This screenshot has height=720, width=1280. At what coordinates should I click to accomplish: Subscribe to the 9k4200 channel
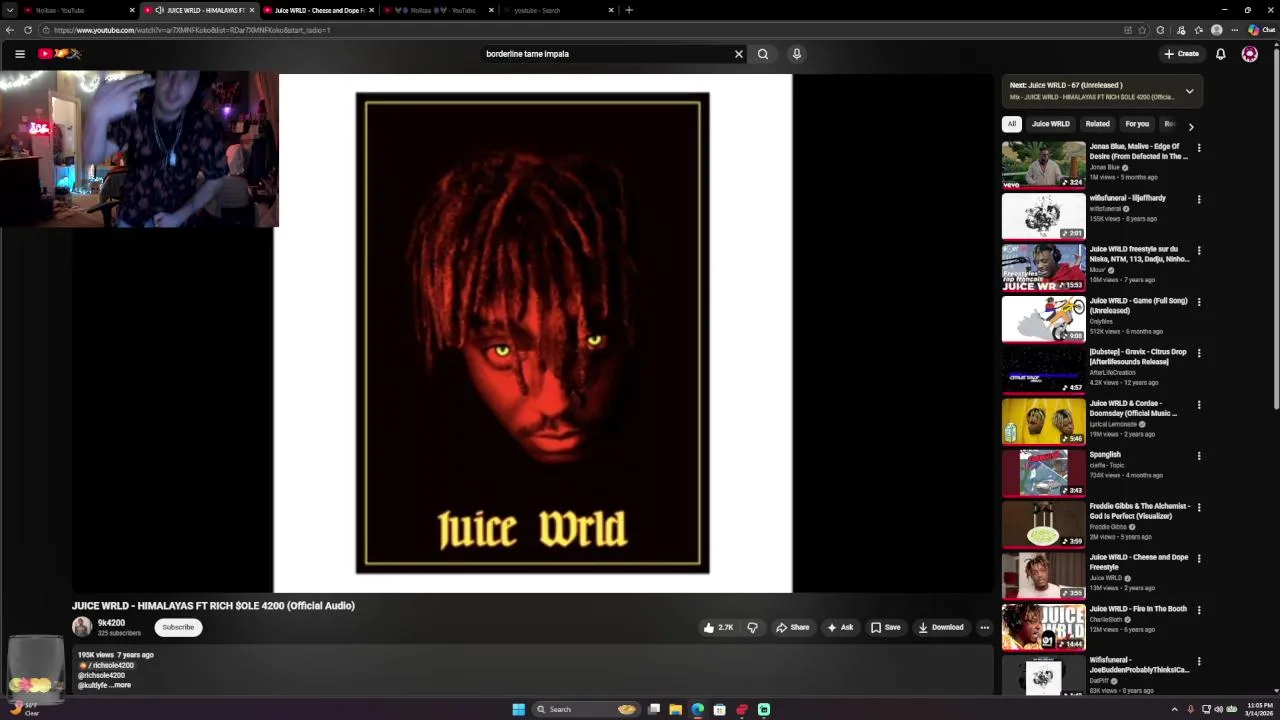pyautogui.click(x=178, y=627)
